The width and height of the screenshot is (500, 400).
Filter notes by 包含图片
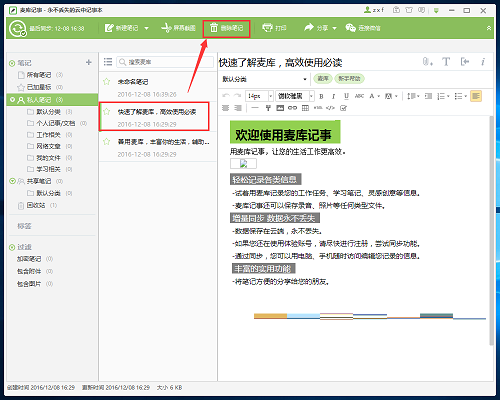[35, 284]
